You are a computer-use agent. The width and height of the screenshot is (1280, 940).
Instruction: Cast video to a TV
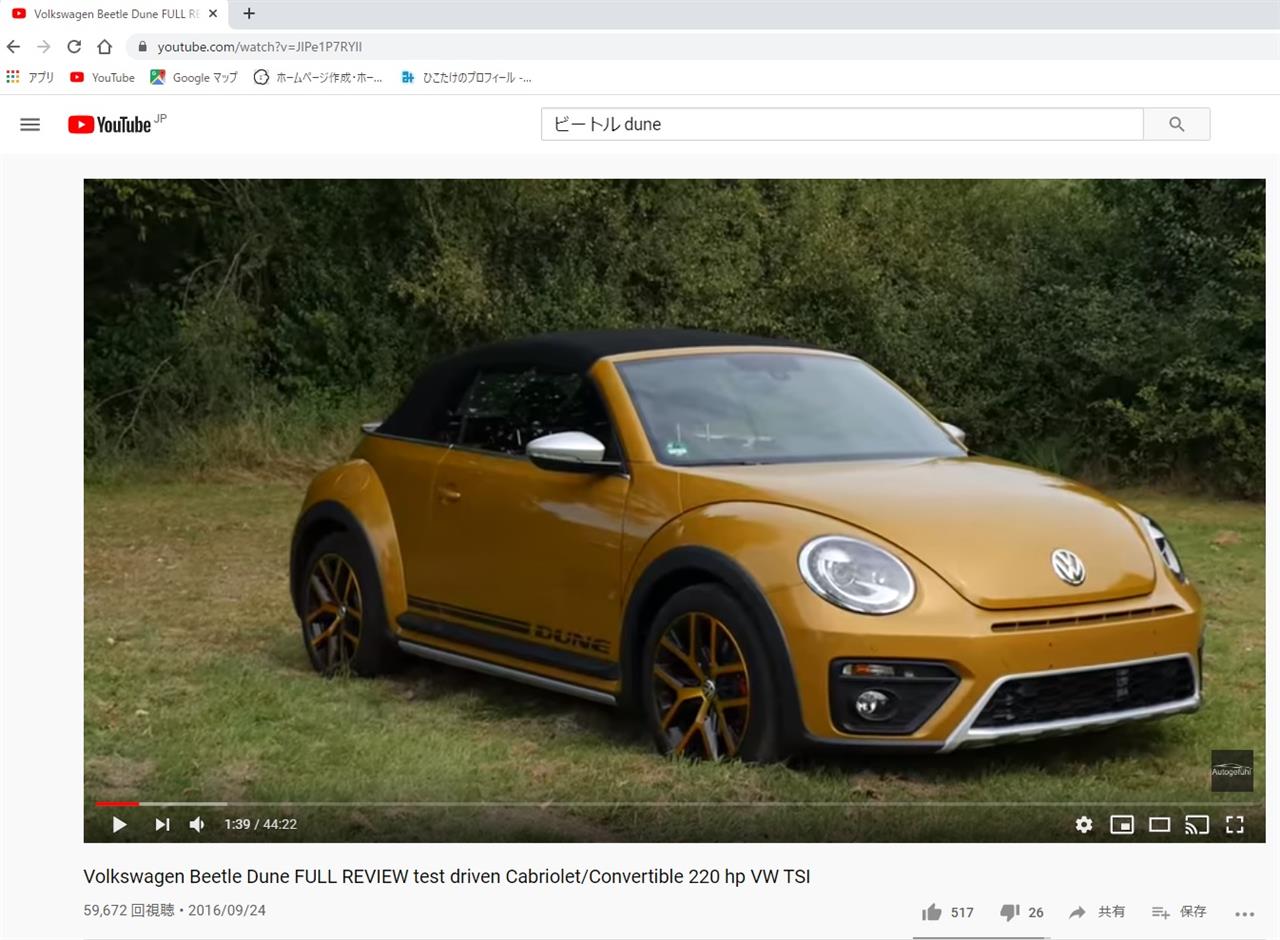[1197, 824]
